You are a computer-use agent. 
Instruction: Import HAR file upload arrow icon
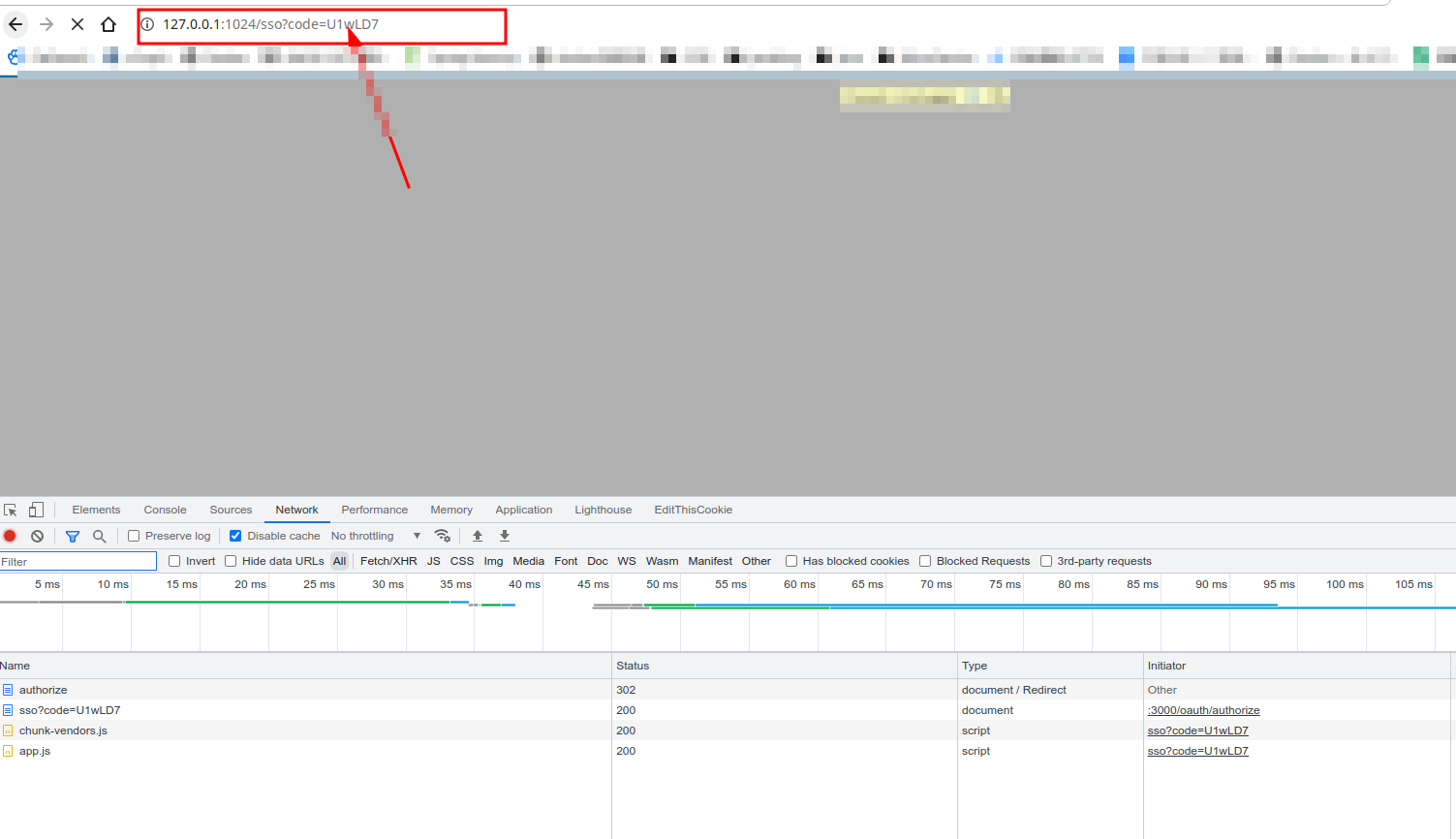478,536
